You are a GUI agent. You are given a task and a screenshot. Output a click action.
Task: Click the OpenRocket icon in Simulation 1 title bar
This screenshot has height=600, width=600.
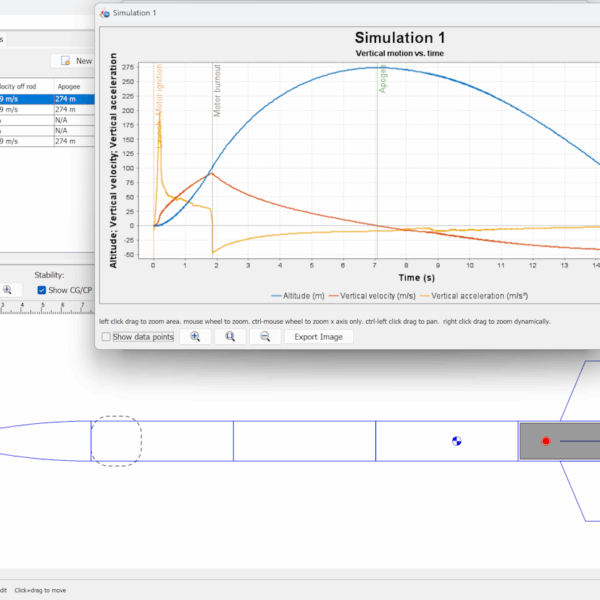(x=105, y=13)
